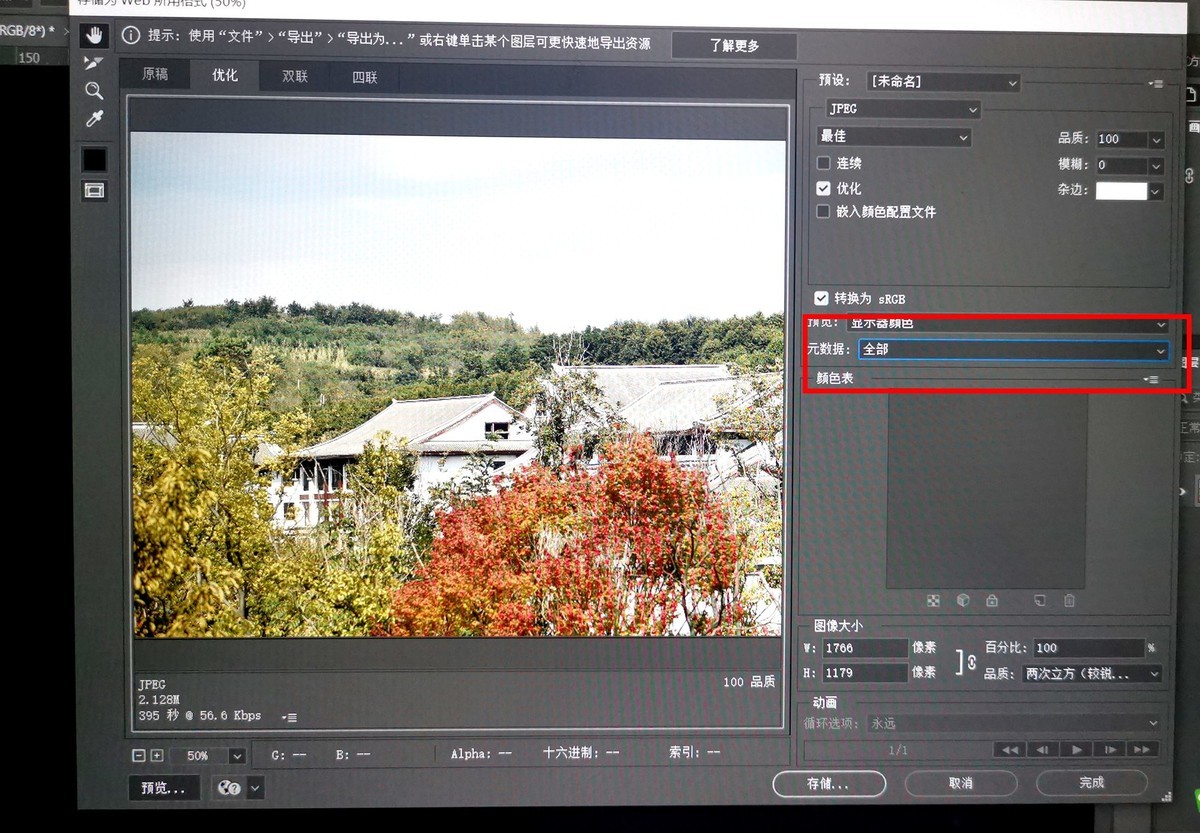Select the Eyedropper tool
This screenshot has height=833, width=1200.
coord(94,119)
